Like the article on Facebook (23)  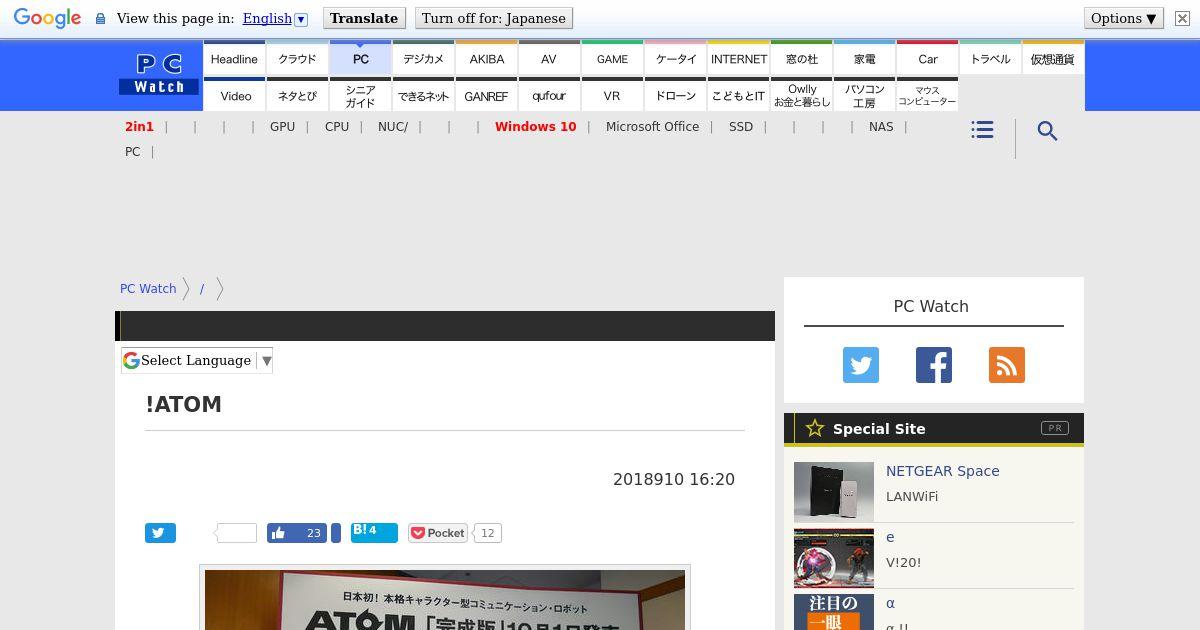[297, 533]
